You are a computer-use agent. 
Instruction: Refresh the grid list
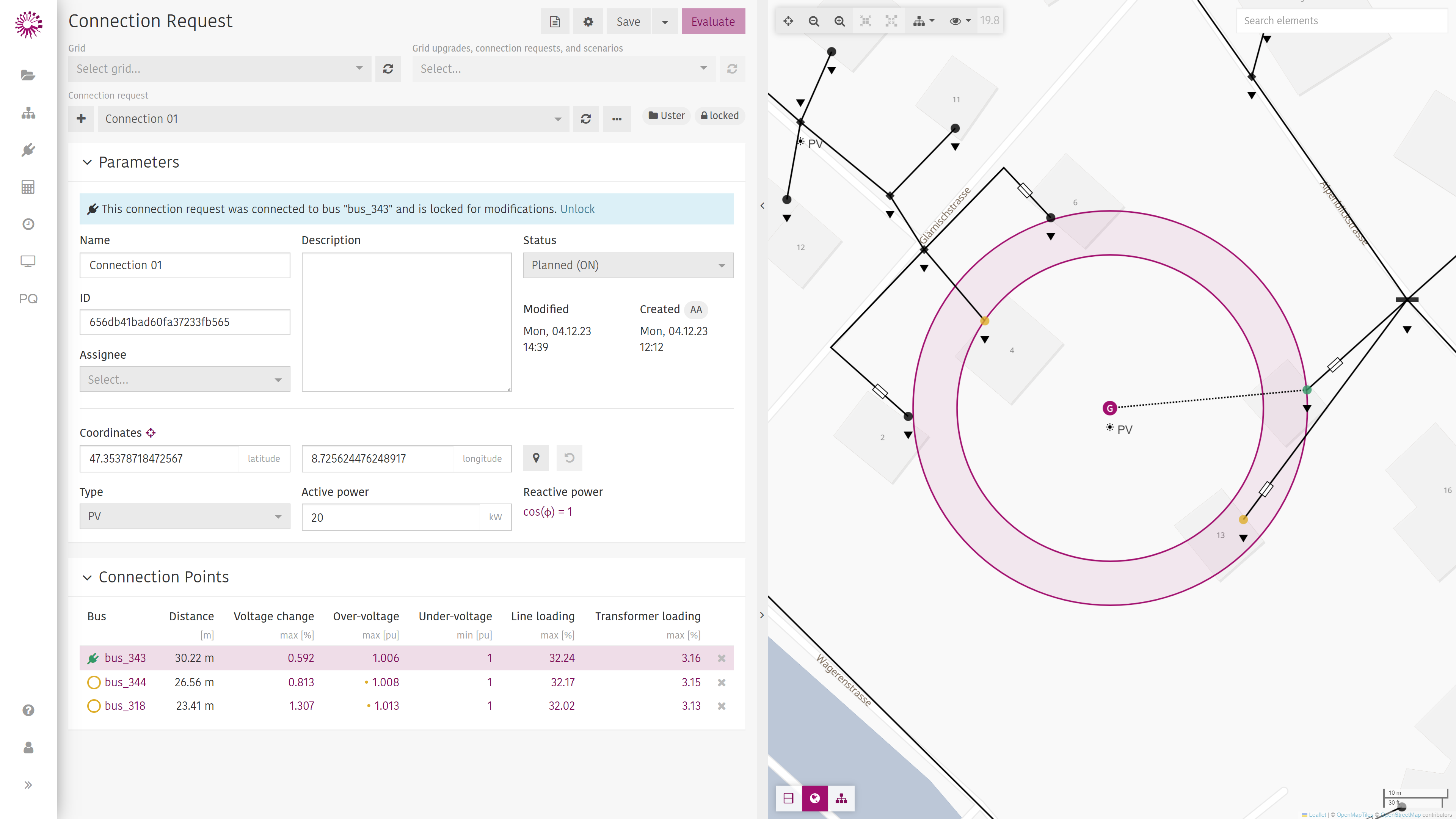pyautogui.click(x=388, y=69)
